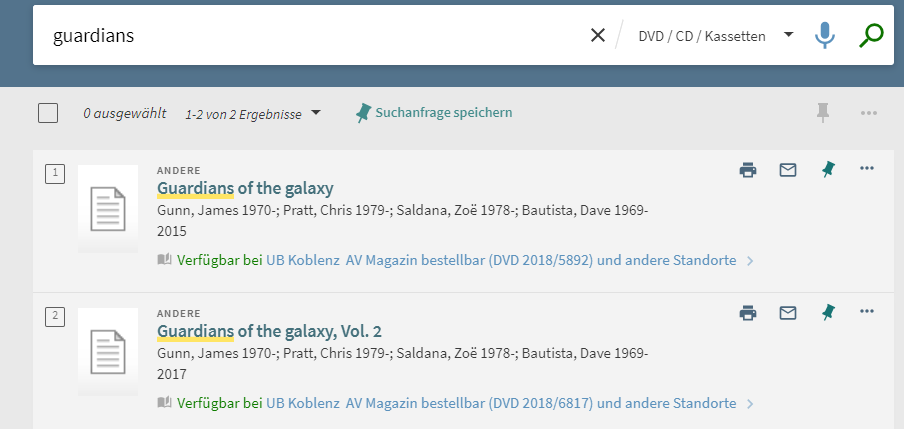904x429 pixels.
Task: Click Suchanfrage speichern to save the query
Action: tap(434, 113)
